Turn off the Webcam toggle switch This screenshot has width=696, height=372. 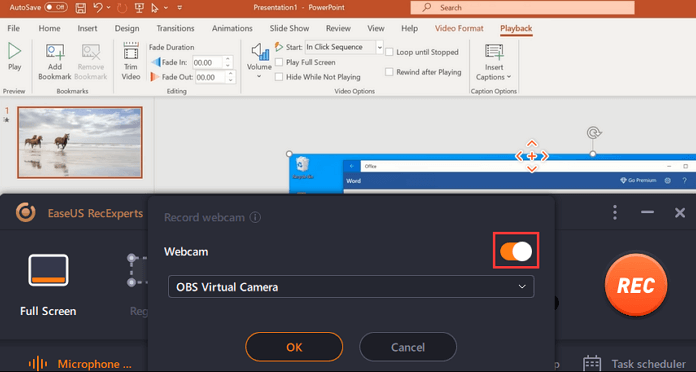coord(516,251)
